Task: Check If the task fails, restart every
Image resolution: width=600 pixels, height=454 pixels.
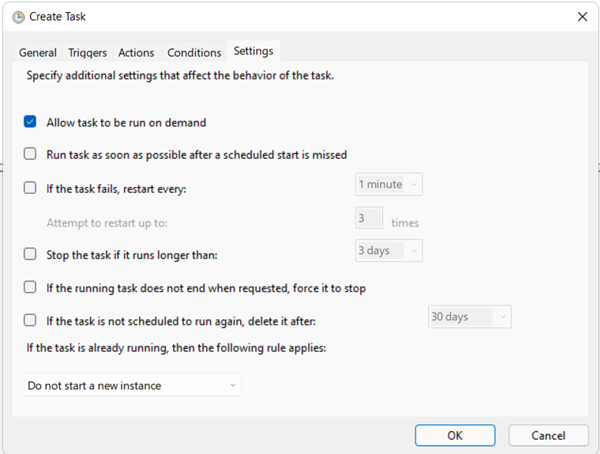Action: tap(30, 188)
